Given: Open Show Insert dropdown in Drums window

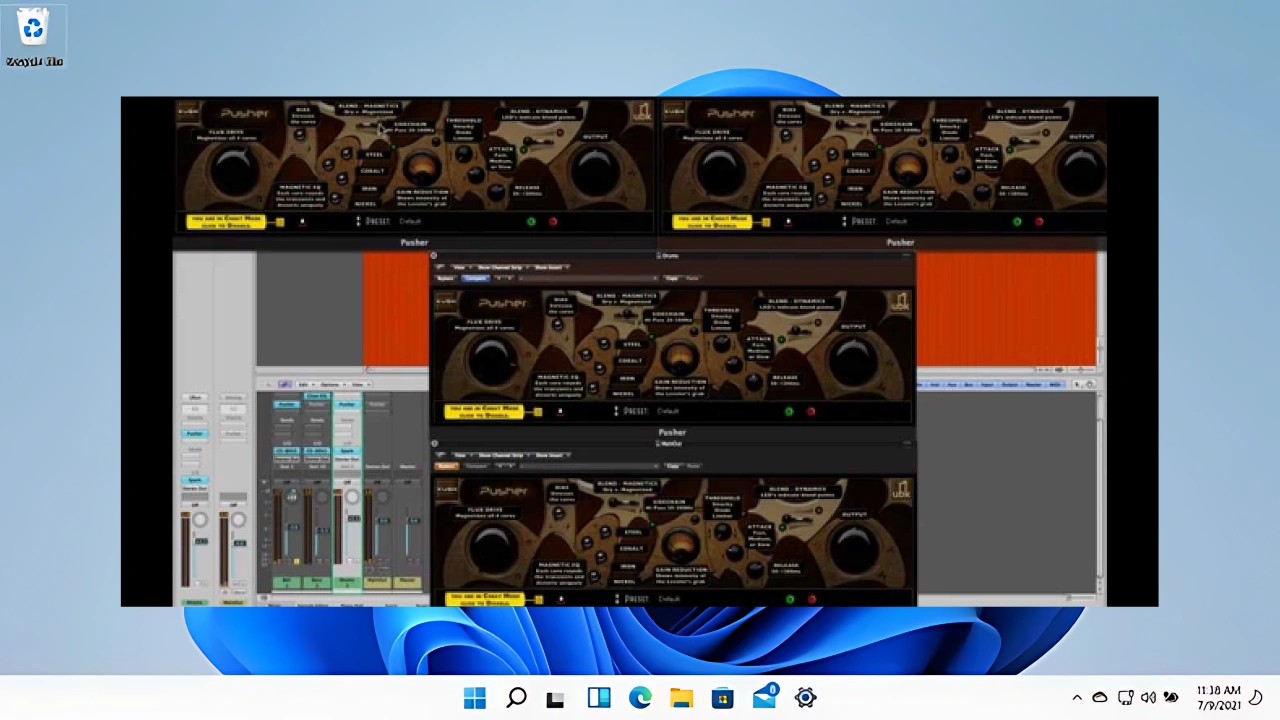Looking at the screenshot, I should coord(551,267).
